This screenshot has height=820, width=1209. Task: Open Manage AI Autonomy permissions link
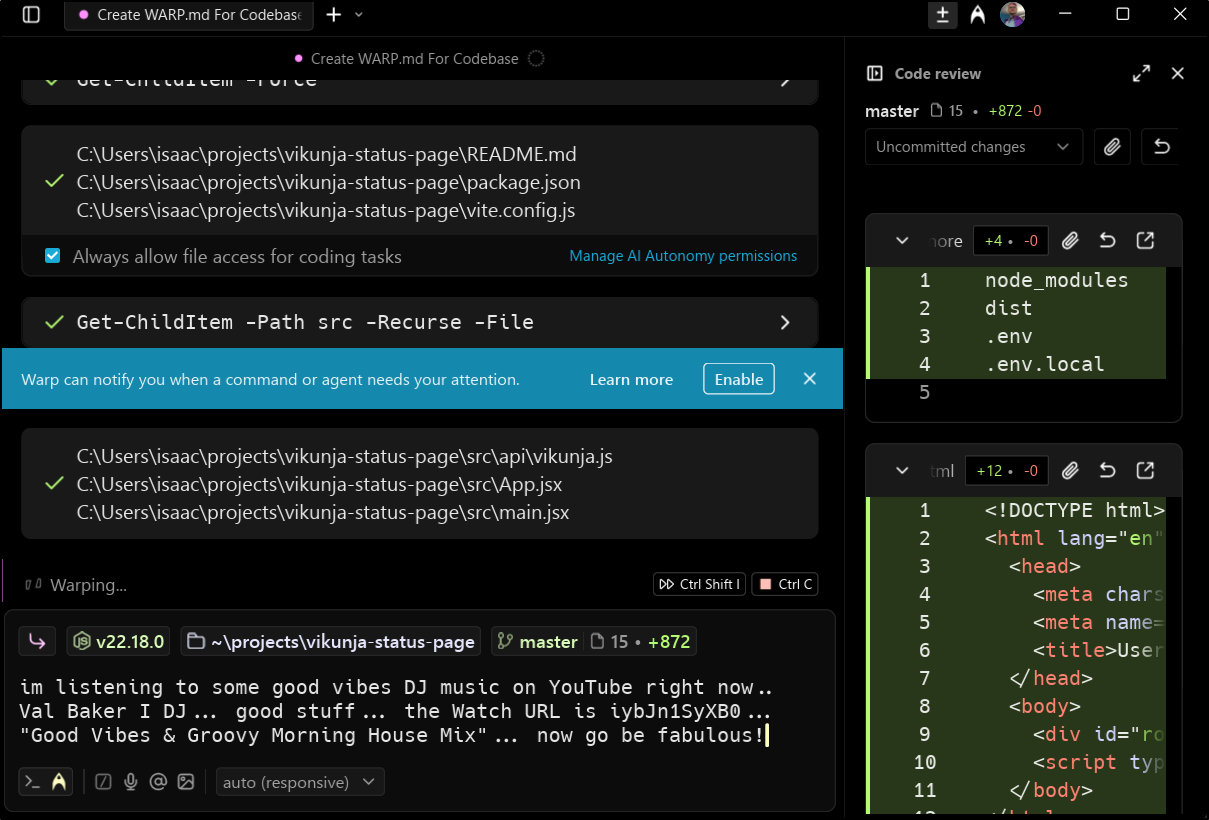tap(683, 256)
